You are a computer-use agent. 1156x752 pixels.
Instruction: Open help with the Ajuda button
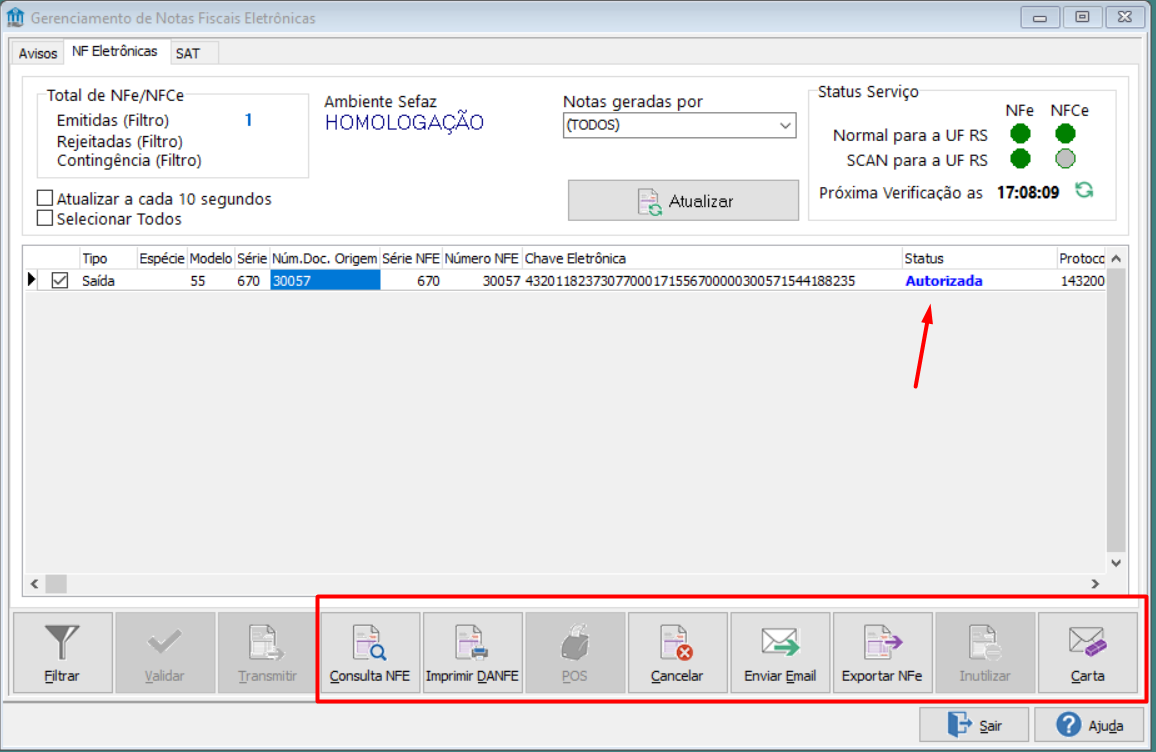coord(1089,725)
